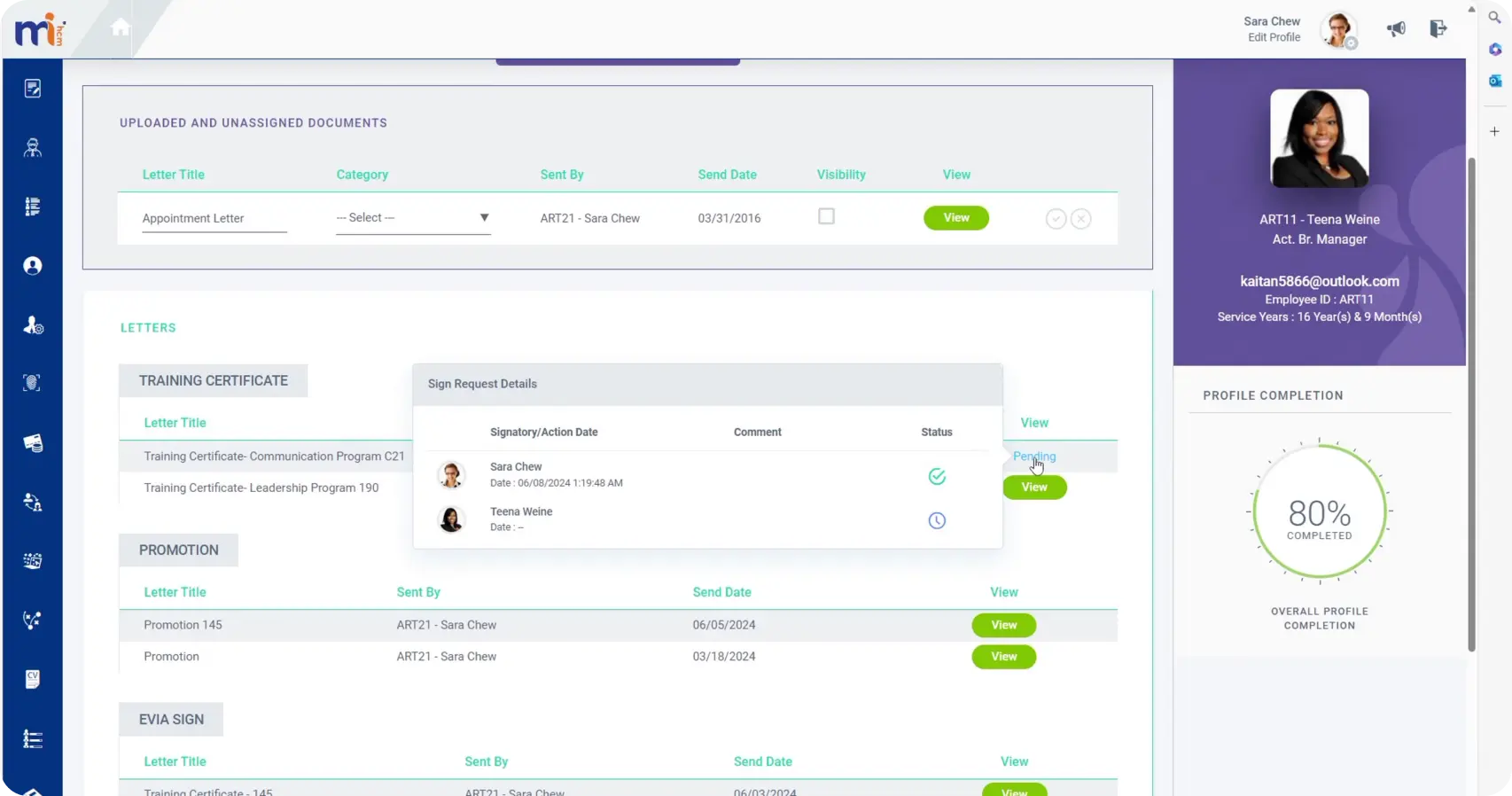Viewport: 1512px width, 796px height.
Task: Open the profile circle sidebar icon
Action: point(33,266)
